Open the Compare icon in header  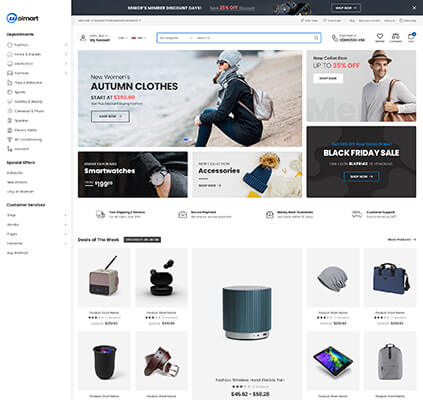coord(395,36)
